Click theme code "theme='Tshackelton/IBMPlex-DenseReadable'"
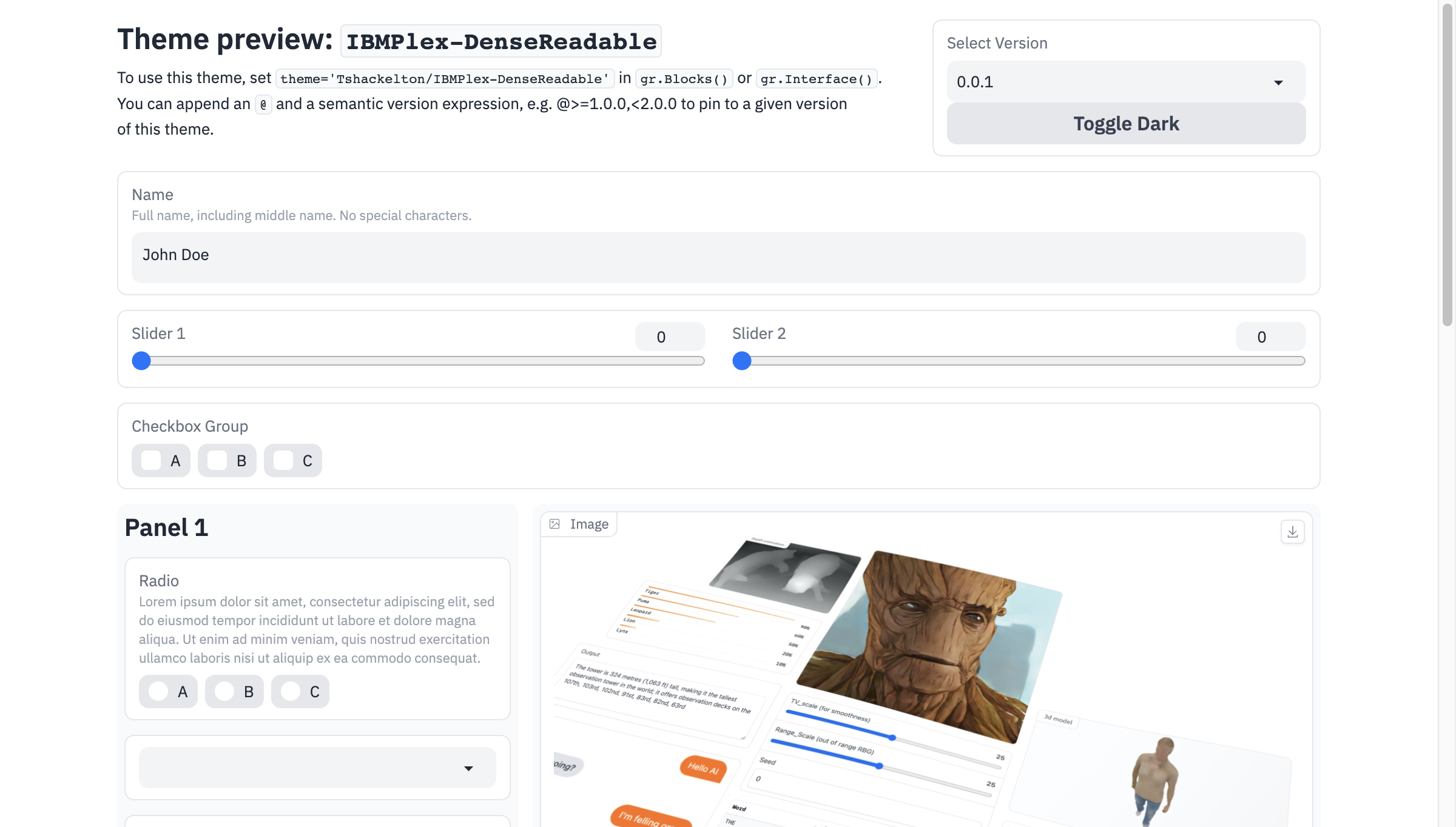The image size is (1456, 827). pos(445,79)
